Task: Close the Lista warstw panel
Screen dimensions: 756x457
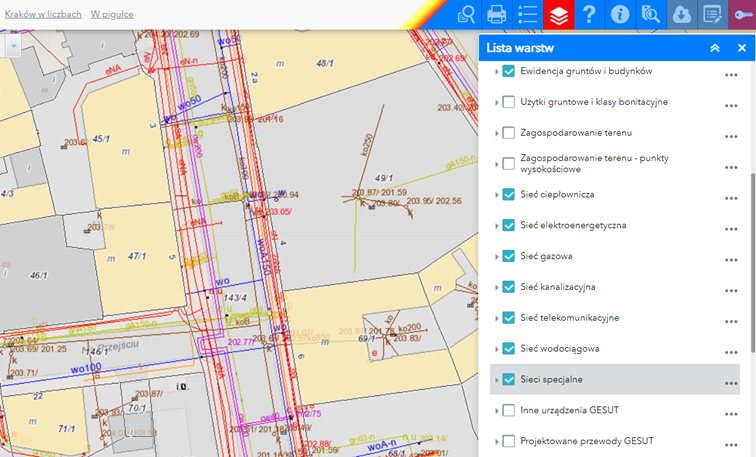Action: coord(742,48)
